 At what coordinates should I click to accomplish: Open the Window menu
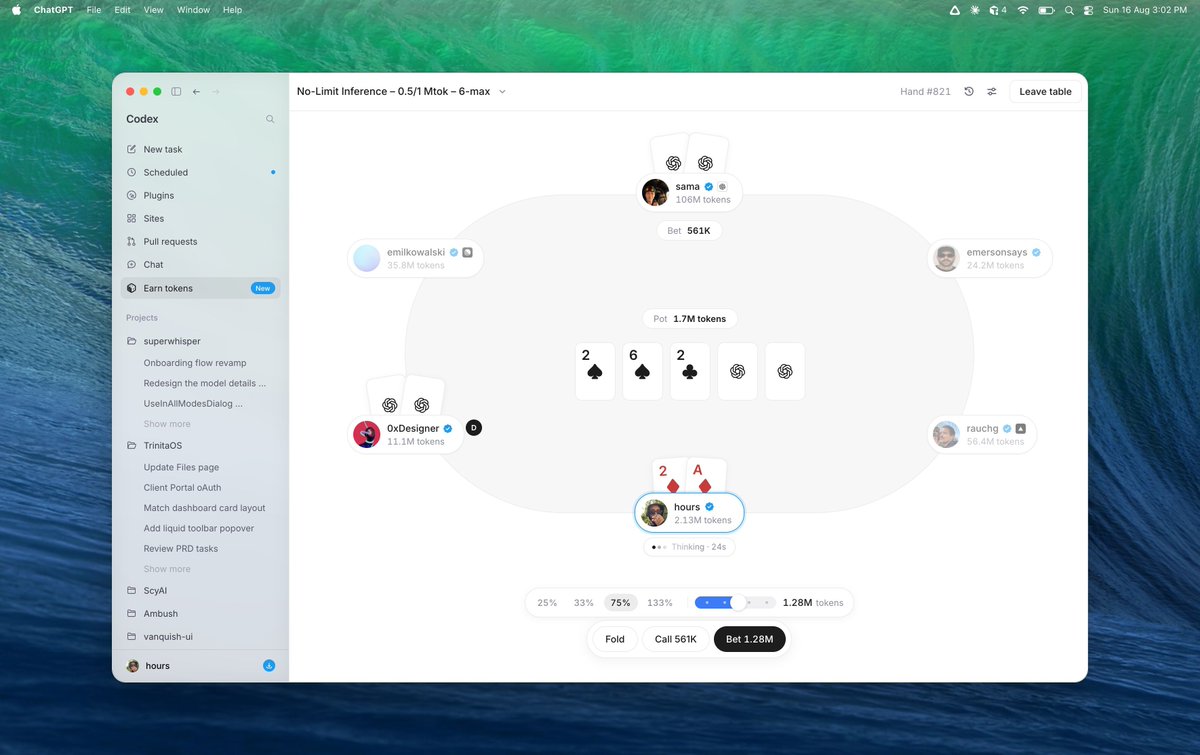(193, 10)
